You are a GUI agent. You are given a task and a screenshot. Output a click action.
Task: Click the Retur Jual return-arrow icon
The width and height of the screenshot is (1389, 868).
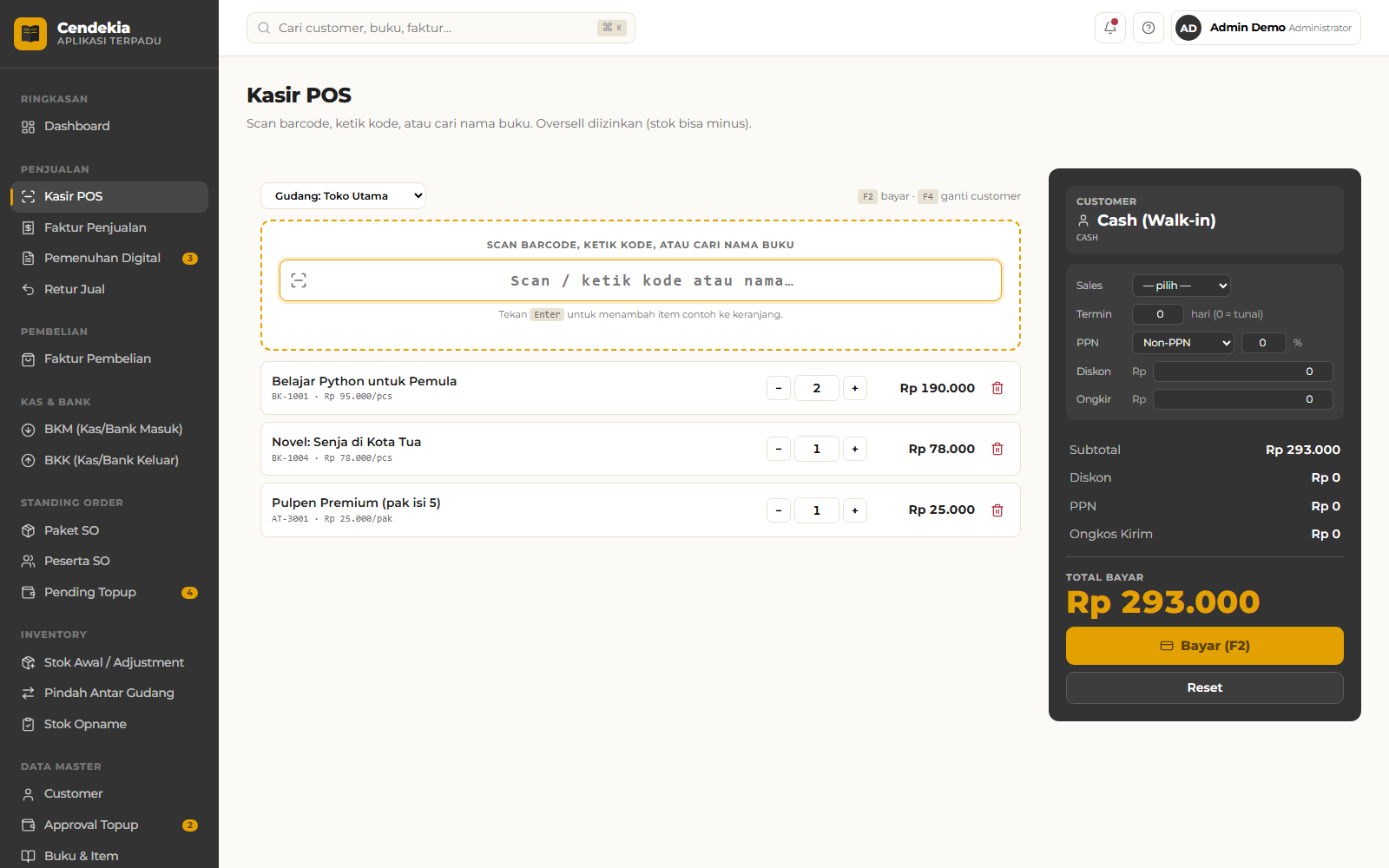28,289
